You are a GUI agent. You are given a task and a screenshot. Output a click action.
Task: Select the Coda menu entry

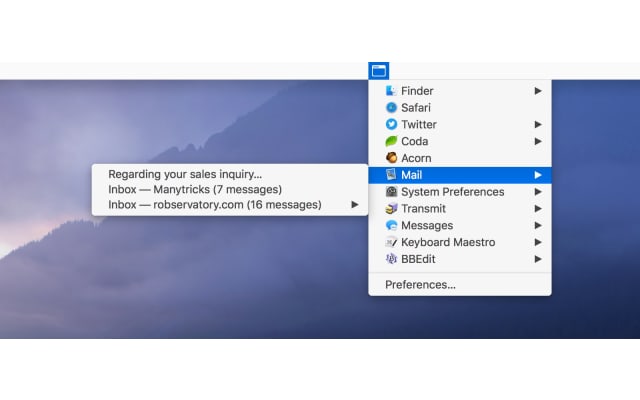coord(460,141)
